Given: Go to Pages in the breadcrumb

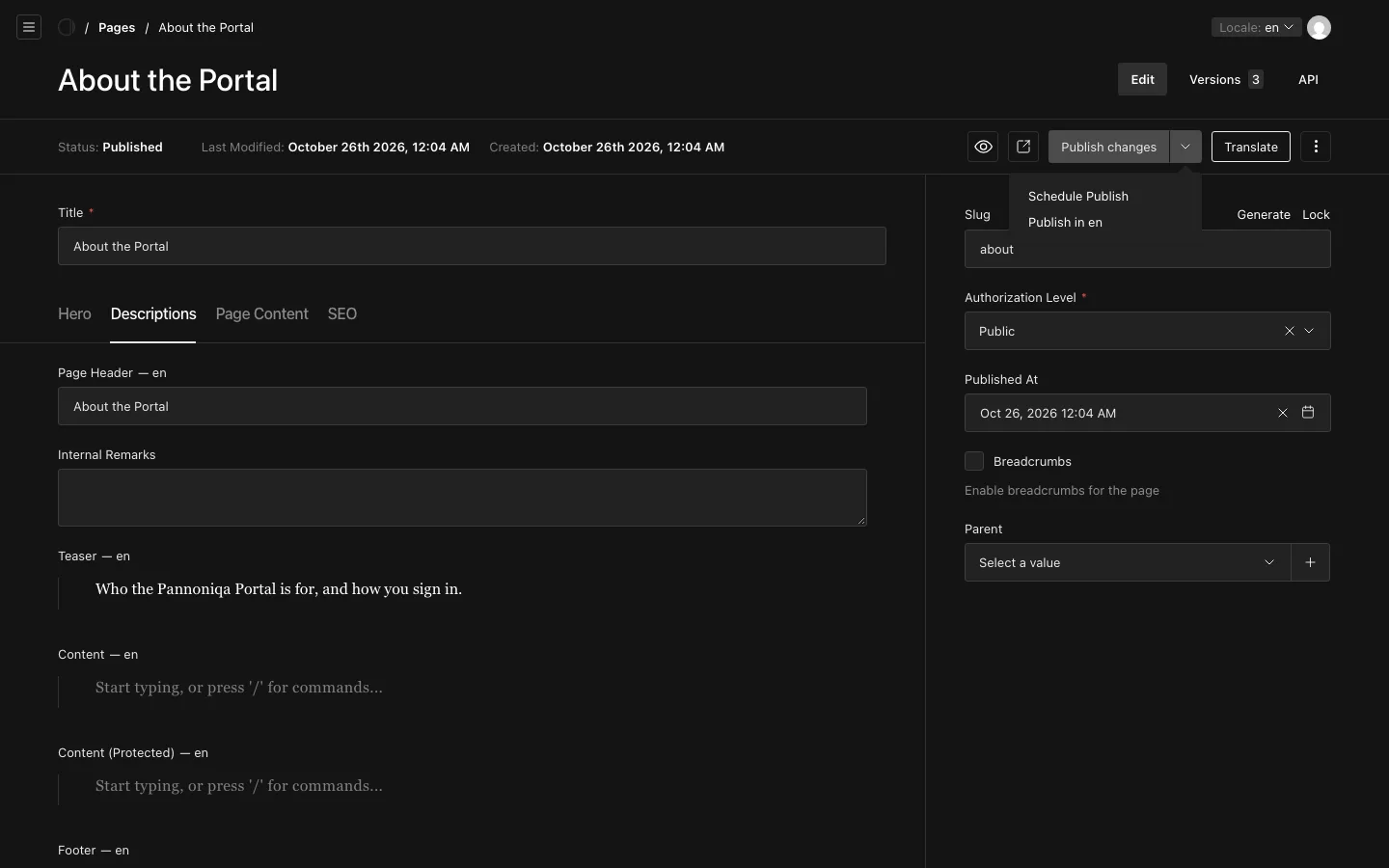Looking at the screenshot, I should pos(117,27).
